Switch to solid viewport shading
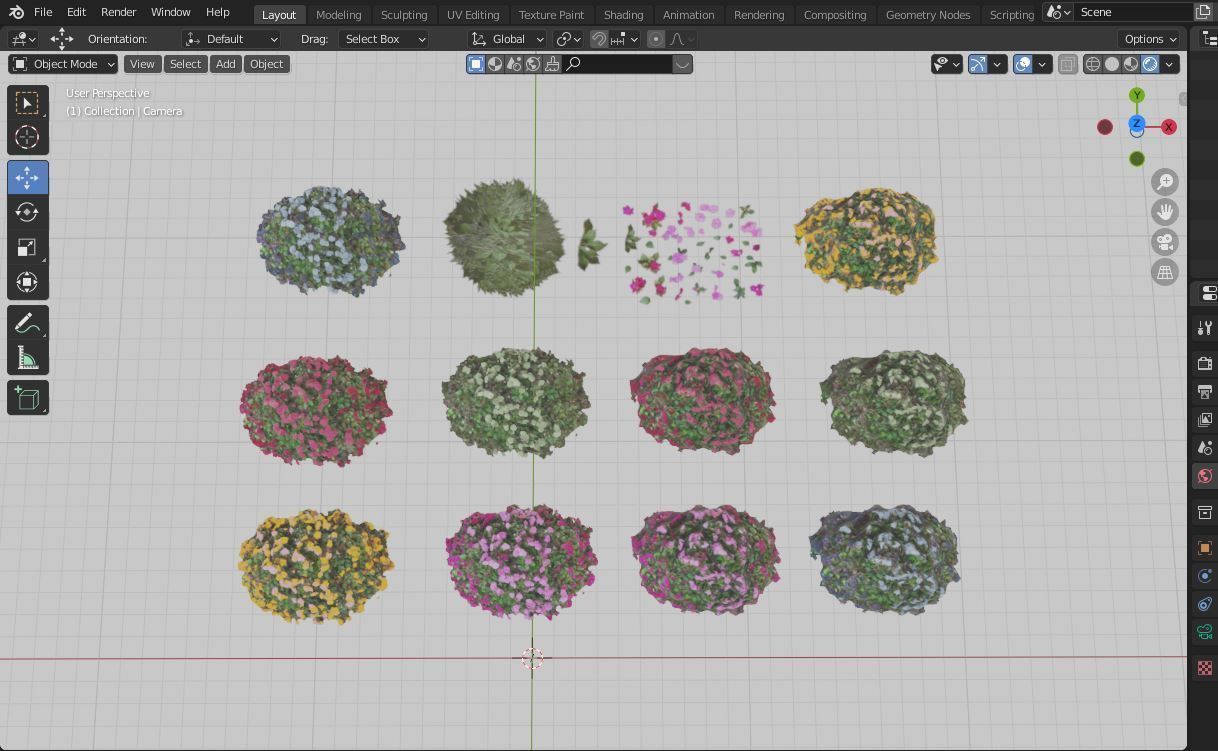Image resolution: width=1218 pixels, height=751 pixels. point(1112,64)
